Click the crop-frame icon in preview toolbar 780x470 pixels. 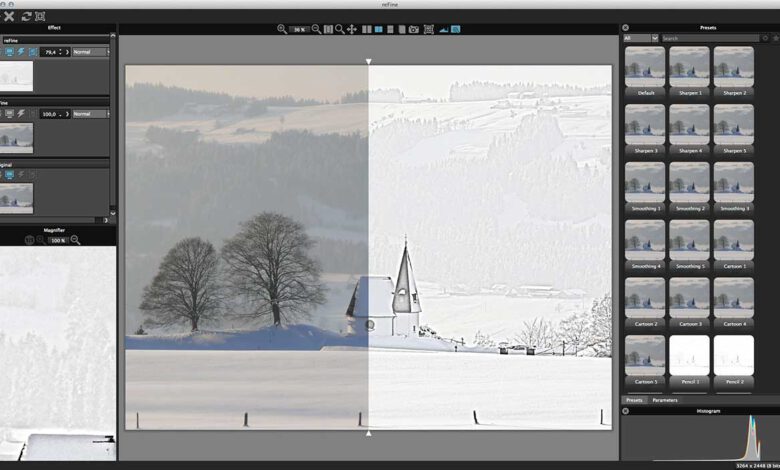coord(429,29)
